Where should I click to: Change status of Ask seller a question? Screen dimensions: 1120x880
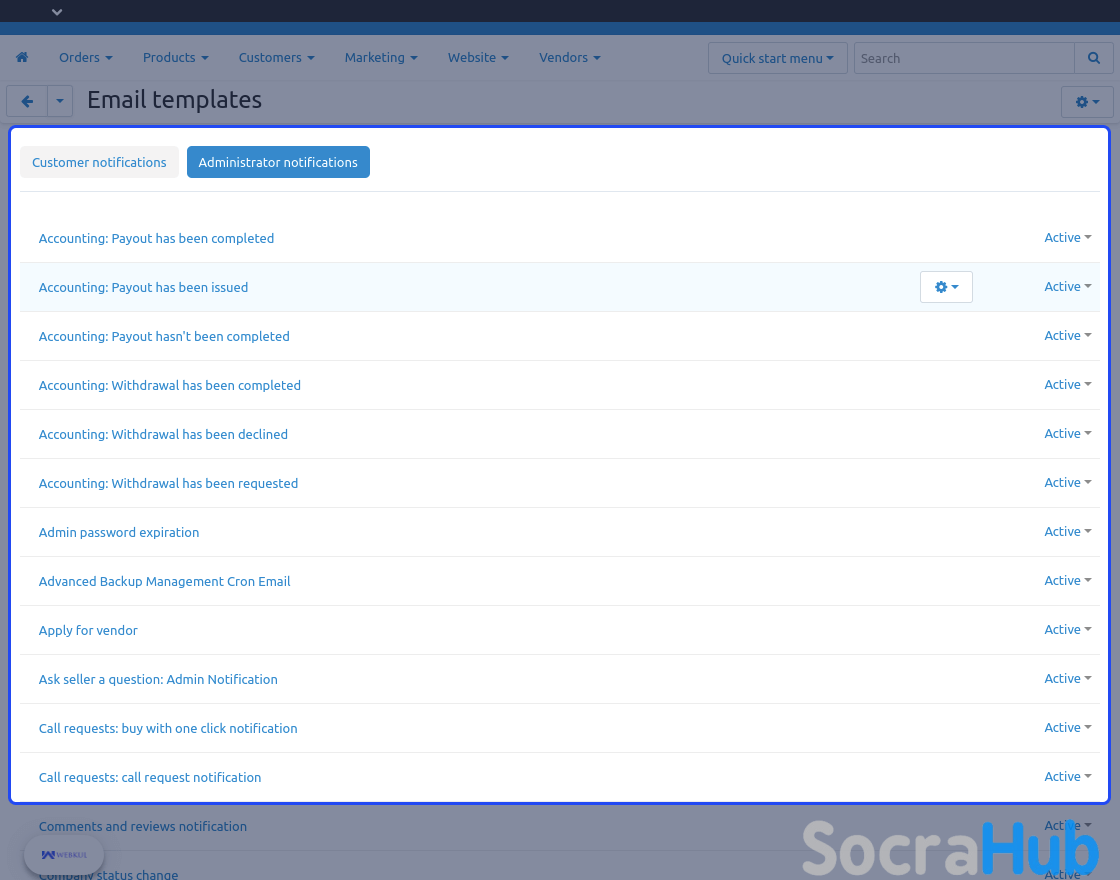pos(1068,679)
